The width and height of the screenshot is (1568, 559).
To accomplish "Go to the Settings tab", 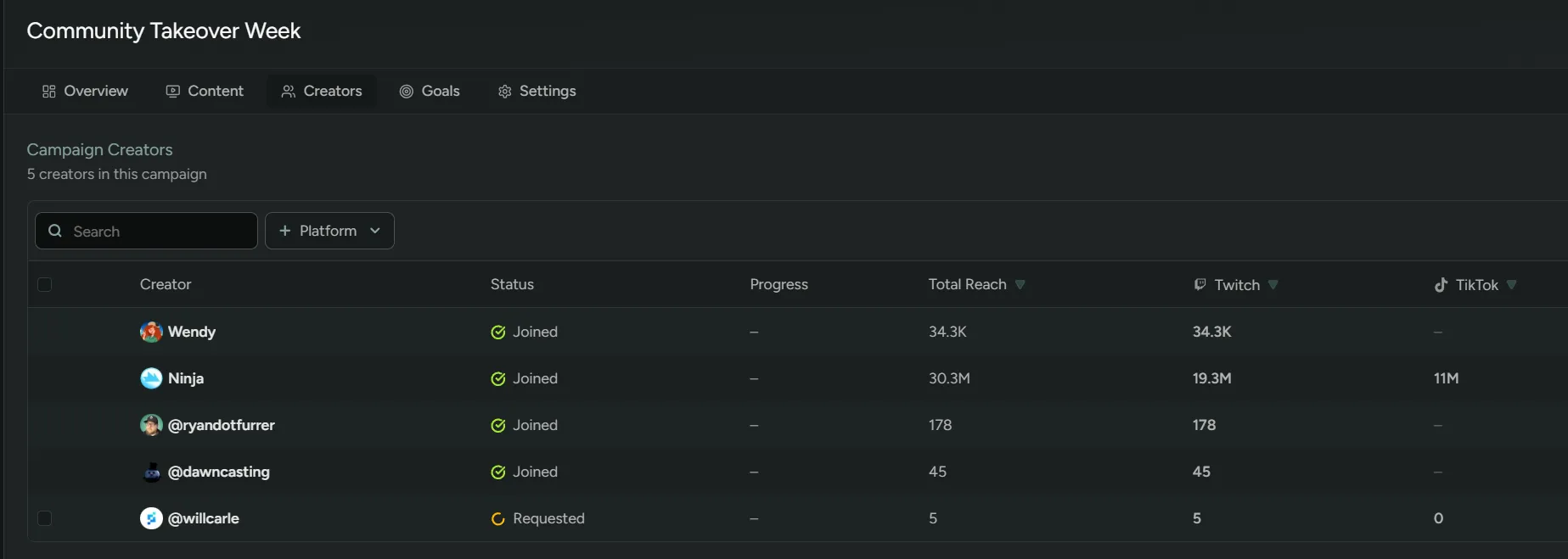I will coord(537,91).
